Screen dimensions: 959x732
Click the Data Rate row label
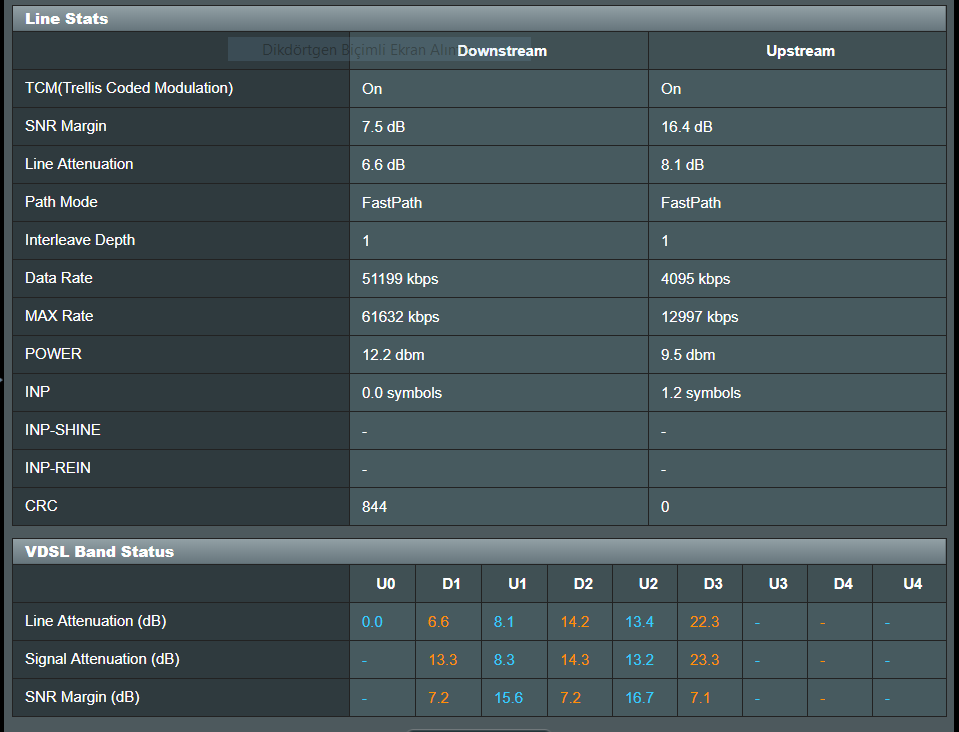click(x=59, y=278)
